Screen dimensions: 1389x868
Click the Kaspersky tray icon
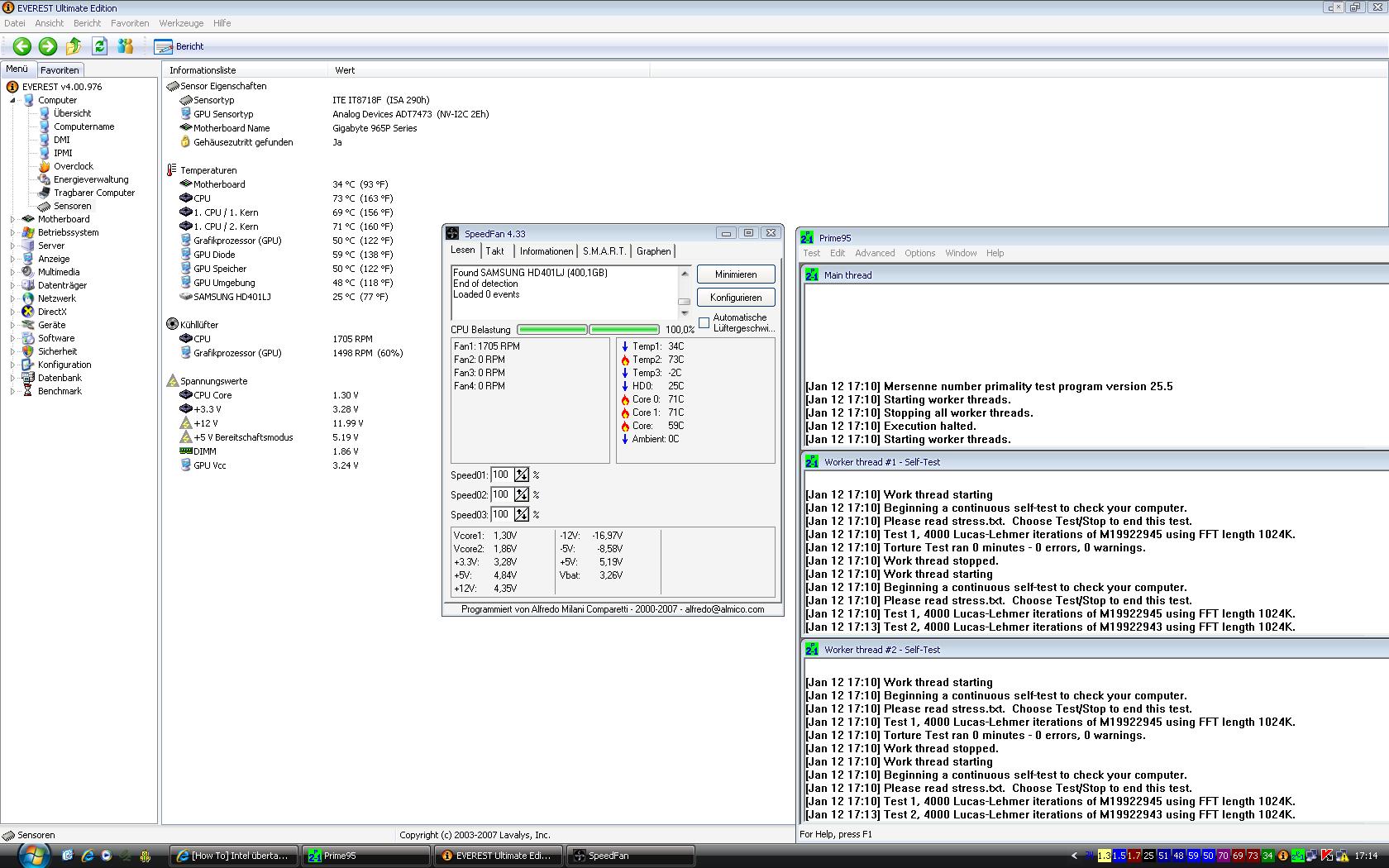1327,856
